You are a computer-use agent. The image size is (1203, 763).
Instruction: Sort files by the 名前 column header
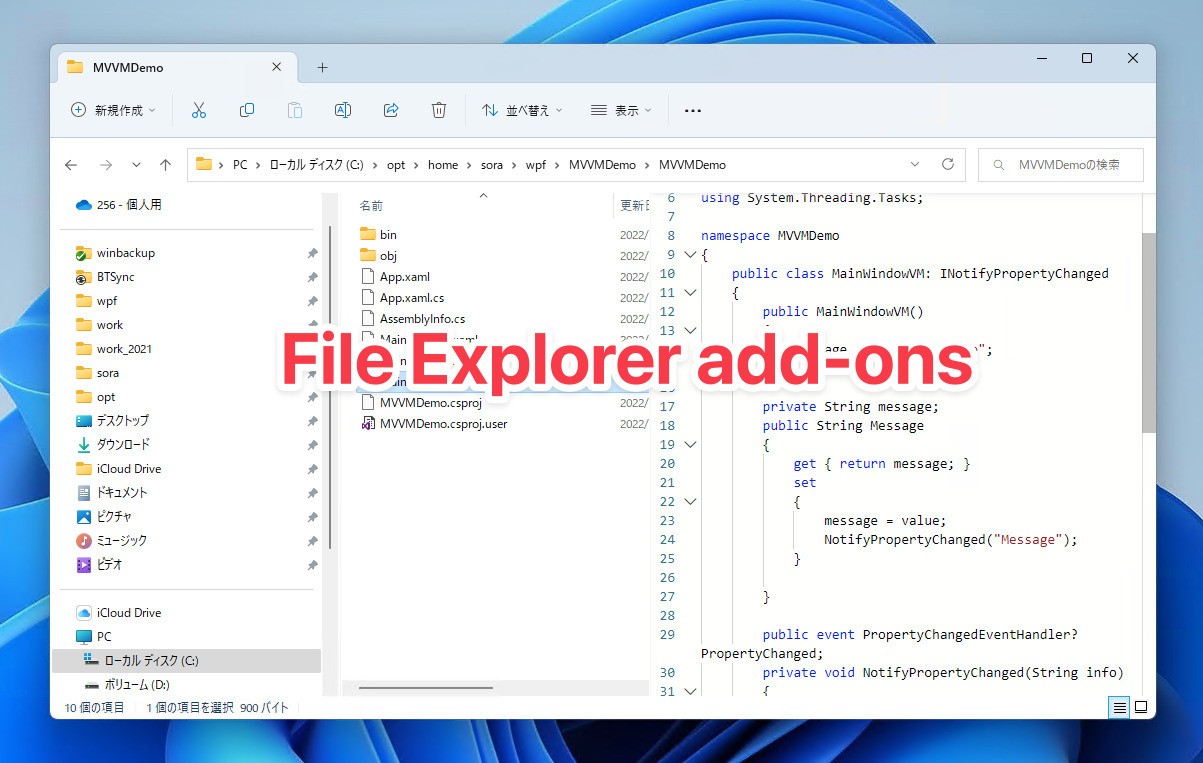pos(371,205)
